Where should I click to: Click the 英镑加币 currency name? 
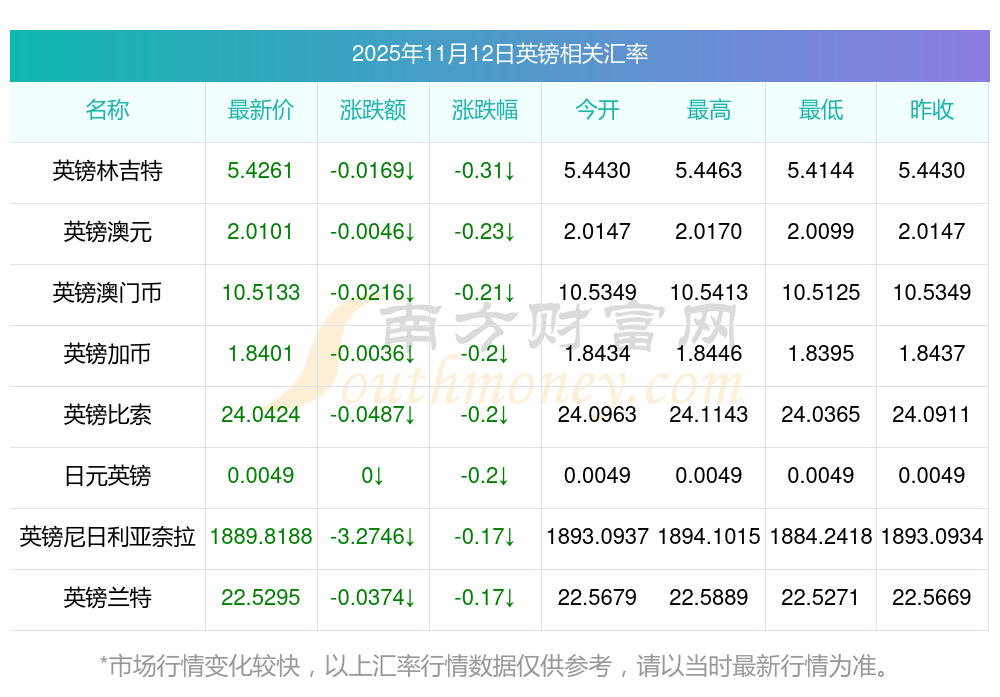click(107, 353)
